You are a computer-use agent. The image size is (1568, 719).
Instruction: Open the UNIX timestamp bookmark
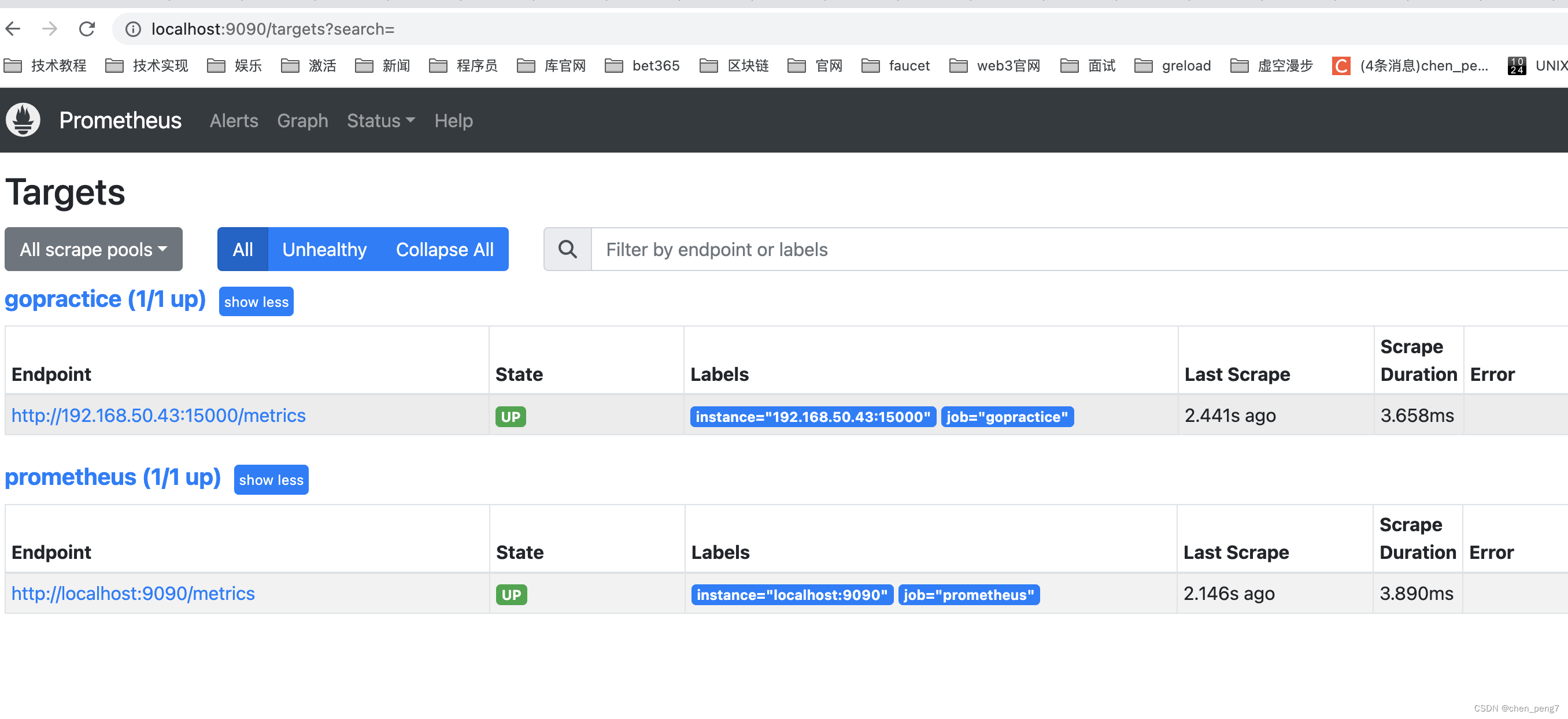[x=1536, y=66]
